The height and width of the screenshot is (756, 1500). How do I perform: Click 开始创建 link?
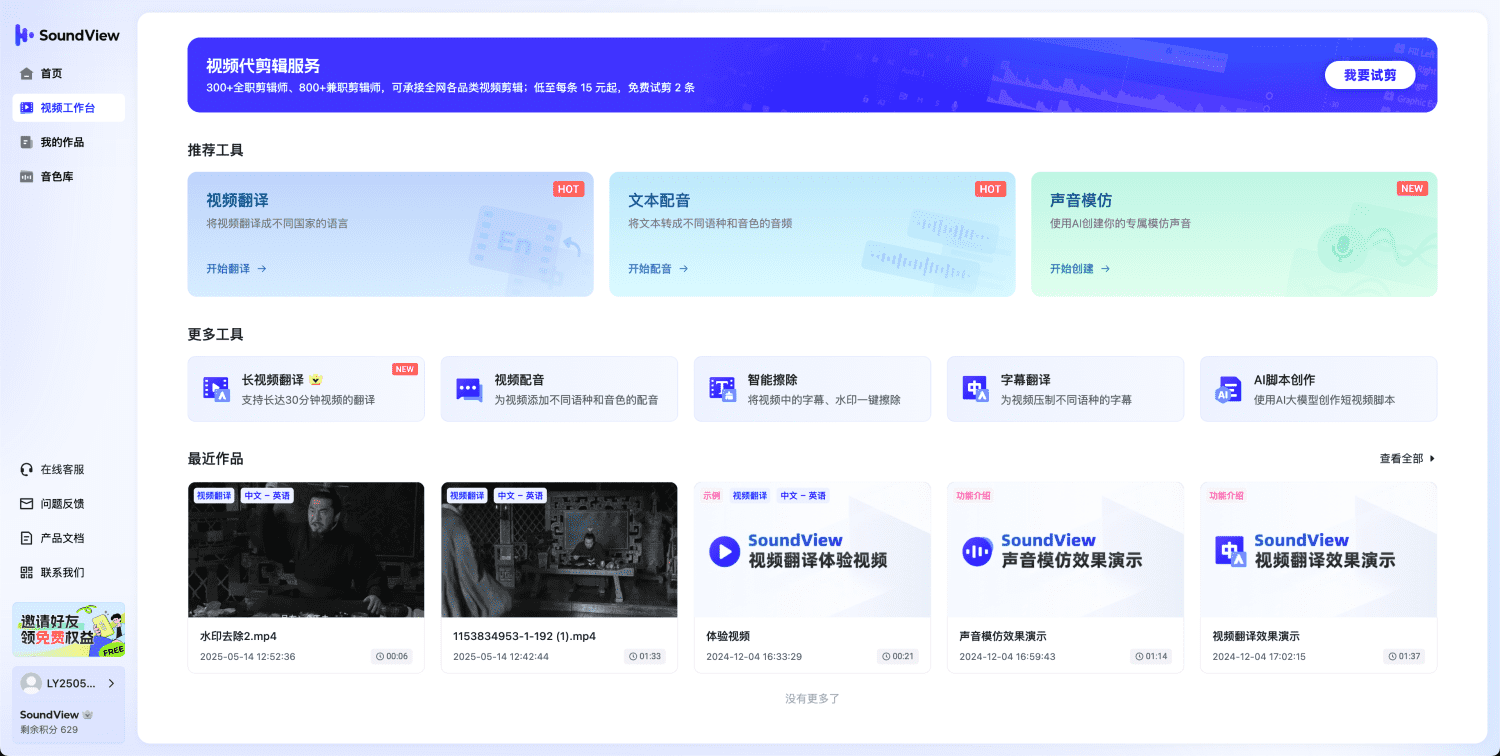tap(1080, 269)
